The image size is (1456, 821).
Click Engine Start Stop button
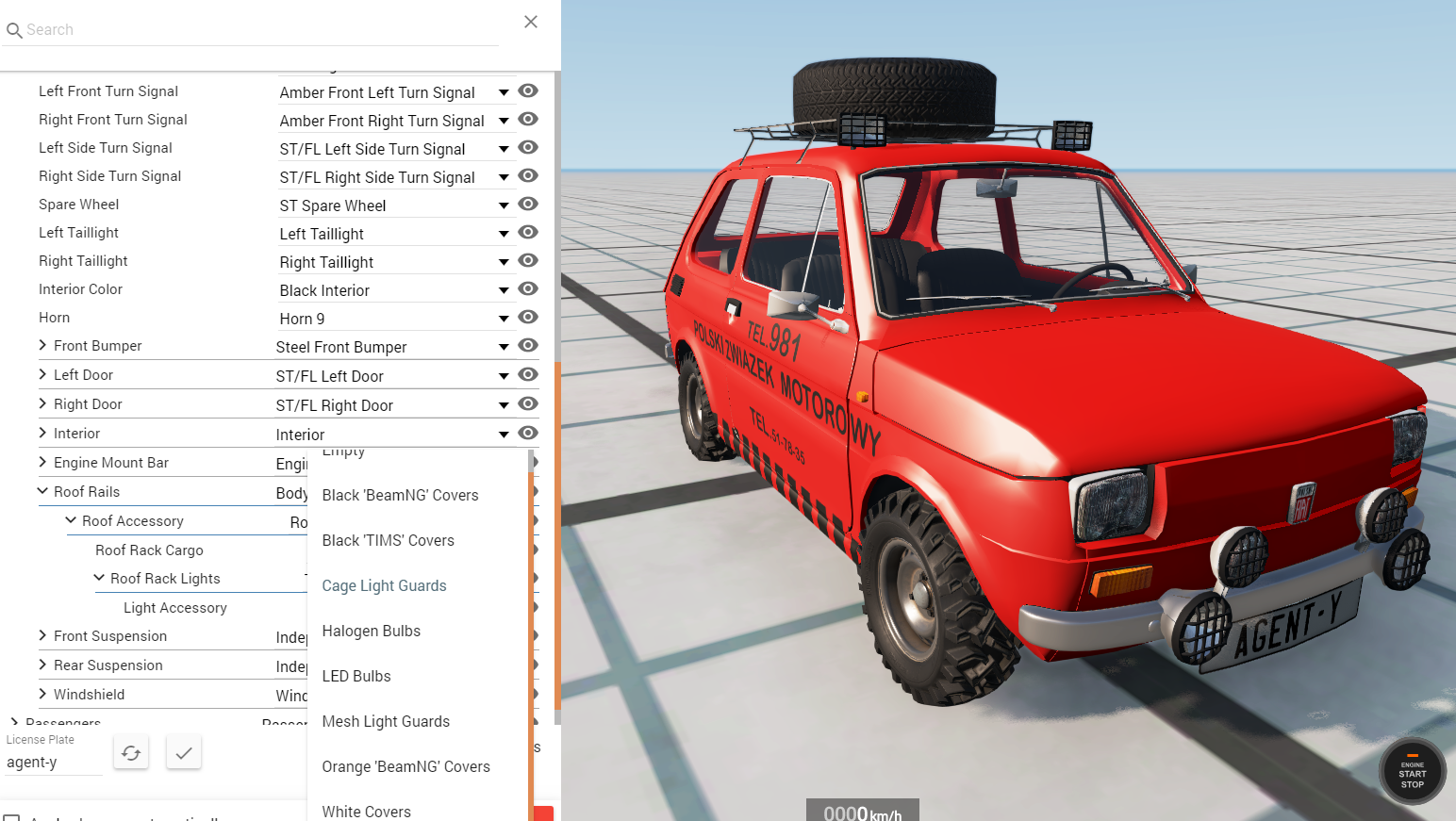tap(1412, 773)
